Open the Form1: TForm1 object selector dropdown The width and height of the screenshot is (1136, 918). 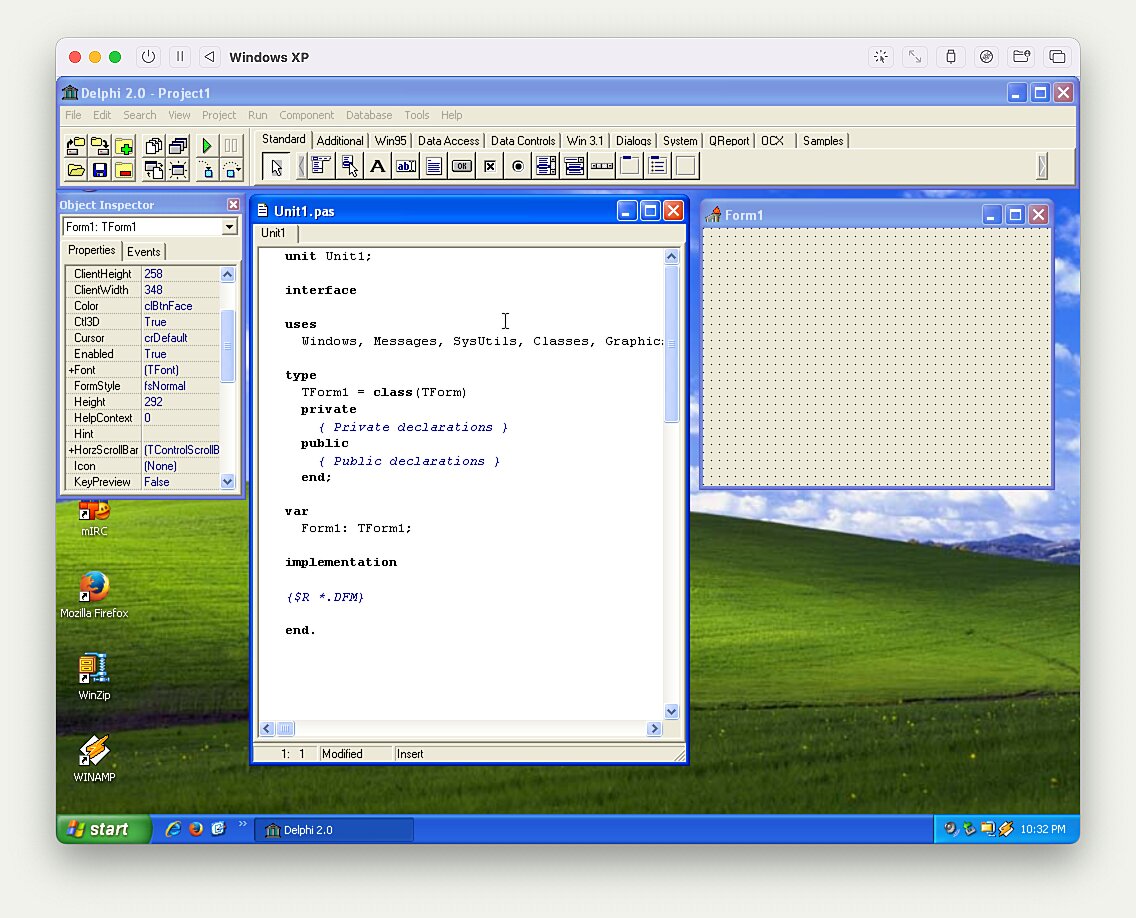[x=229, y=227]
